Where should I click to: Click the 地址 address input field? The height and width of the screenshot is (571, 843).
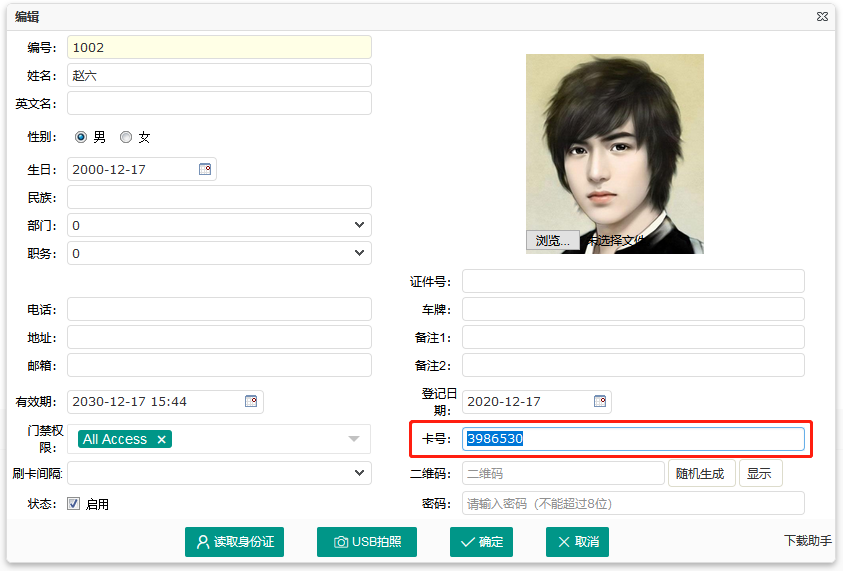pyautogui.click(x=219, y=337)
